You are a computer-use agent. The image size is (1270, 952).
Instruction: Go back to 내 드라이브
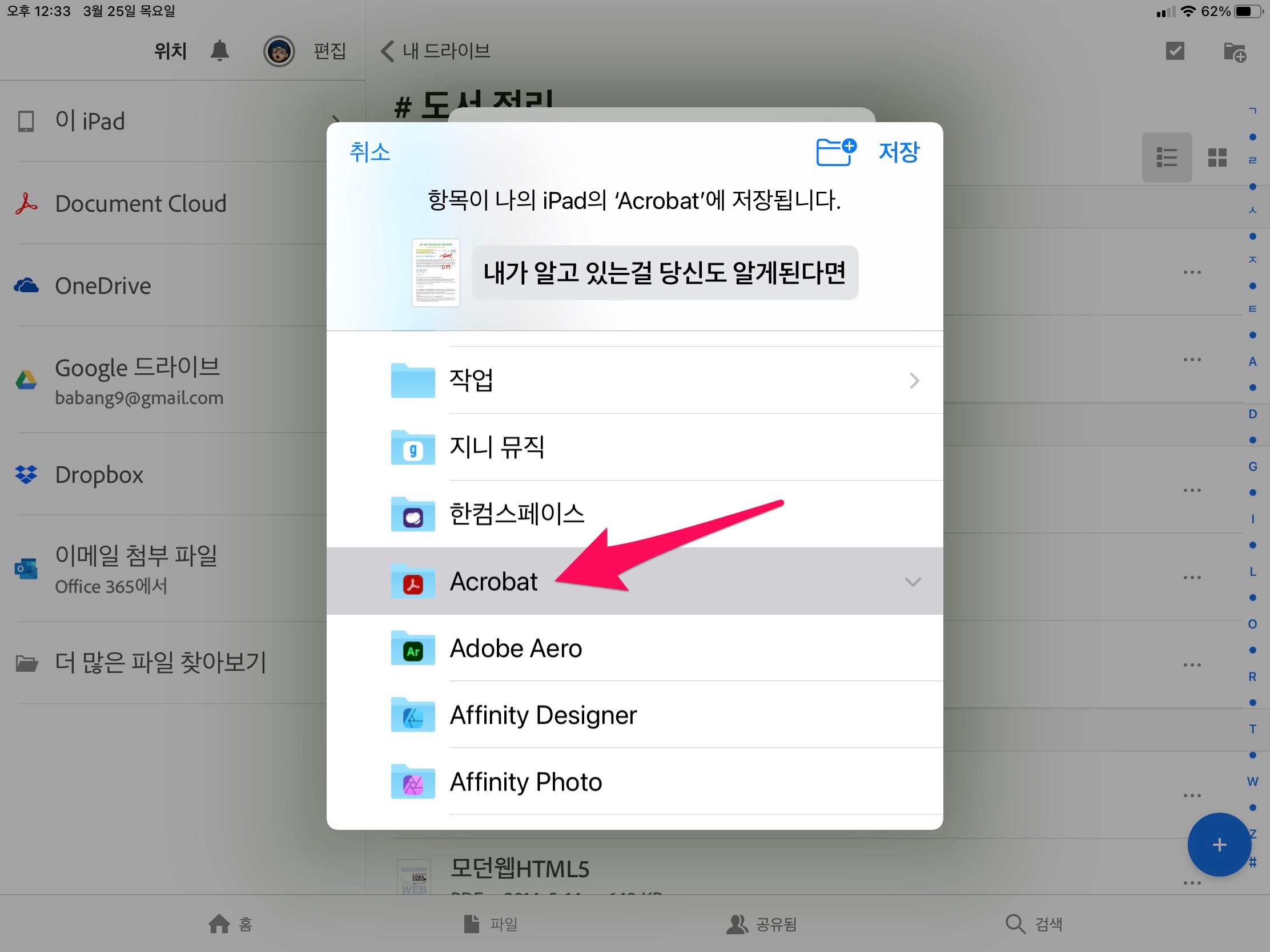pyautogui.click(x=435, y=51)
